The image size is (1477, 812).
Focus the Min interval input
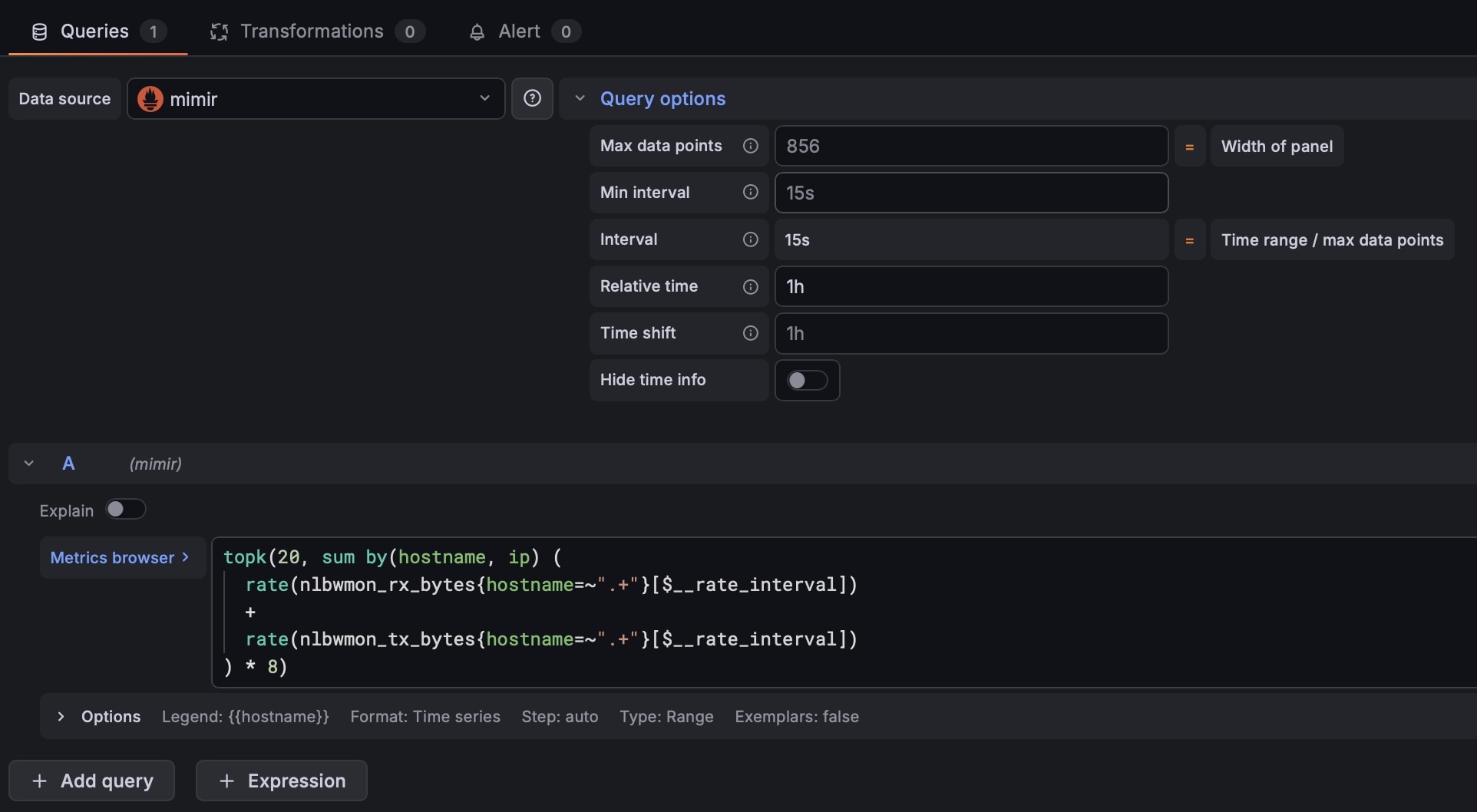click(x=971, y=193)
